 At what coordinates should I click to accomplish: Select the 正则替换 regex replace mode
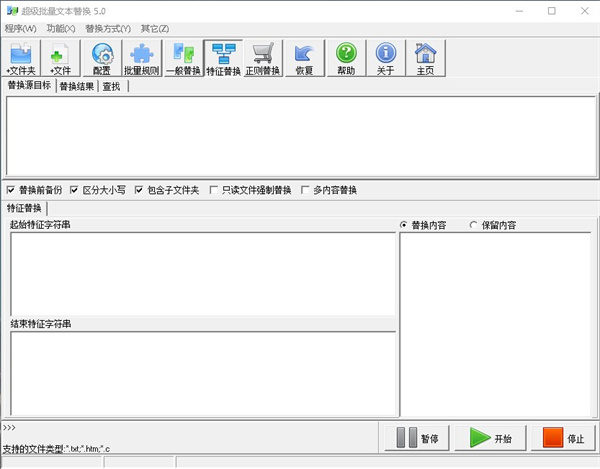click(263, 58)
